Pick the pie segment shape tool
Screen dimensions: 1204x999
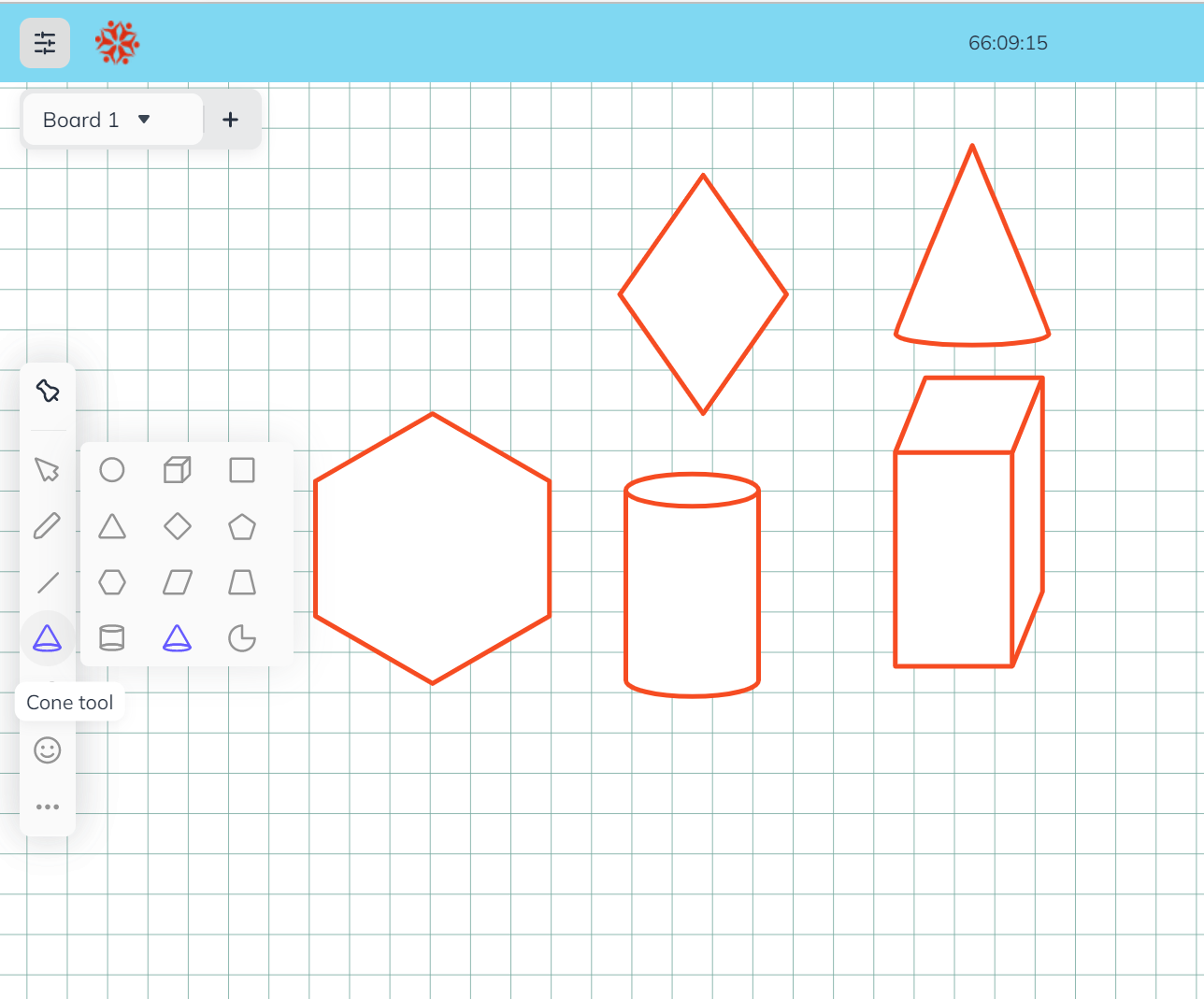tap(241, 638)
